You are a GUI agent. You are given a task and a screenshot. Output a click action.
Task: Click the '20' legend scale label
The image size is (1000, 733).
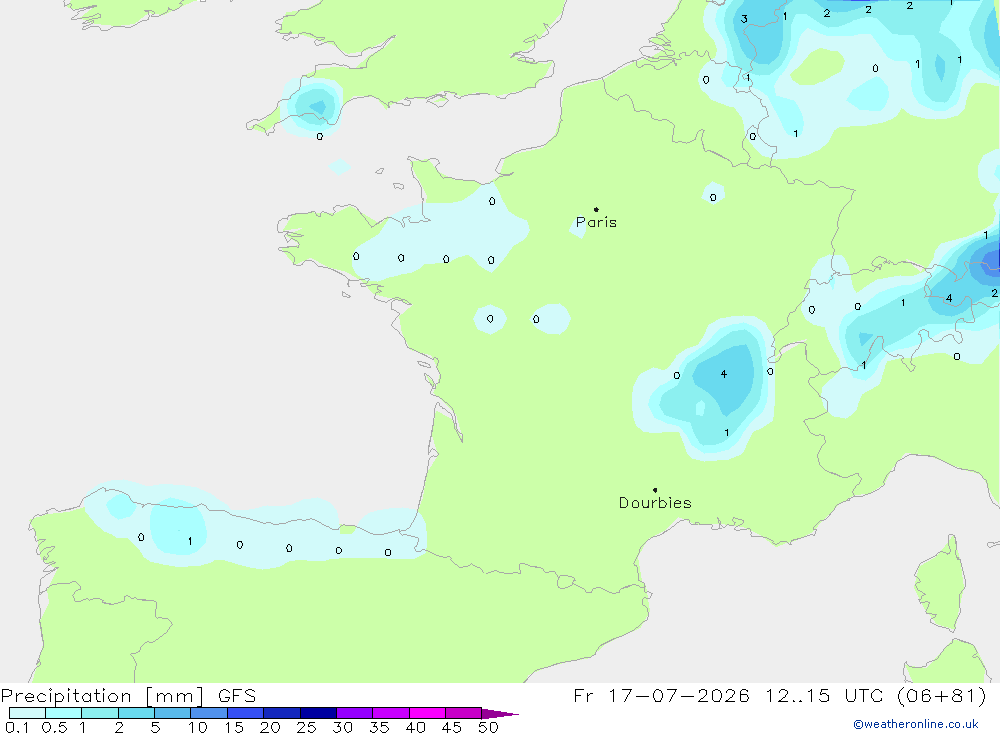[270, 727]
